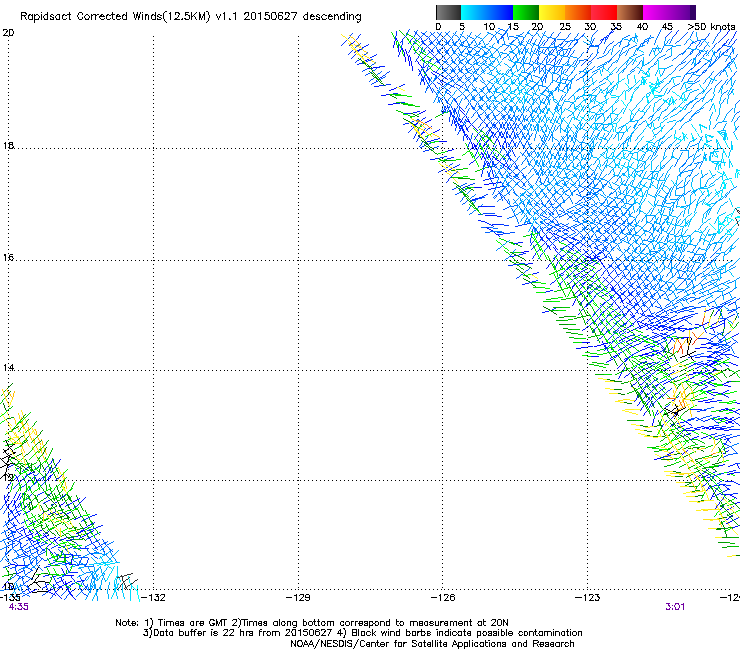The image size is (740, 650).
Task: Click the latitude label '16'
Action: [8, 258]
